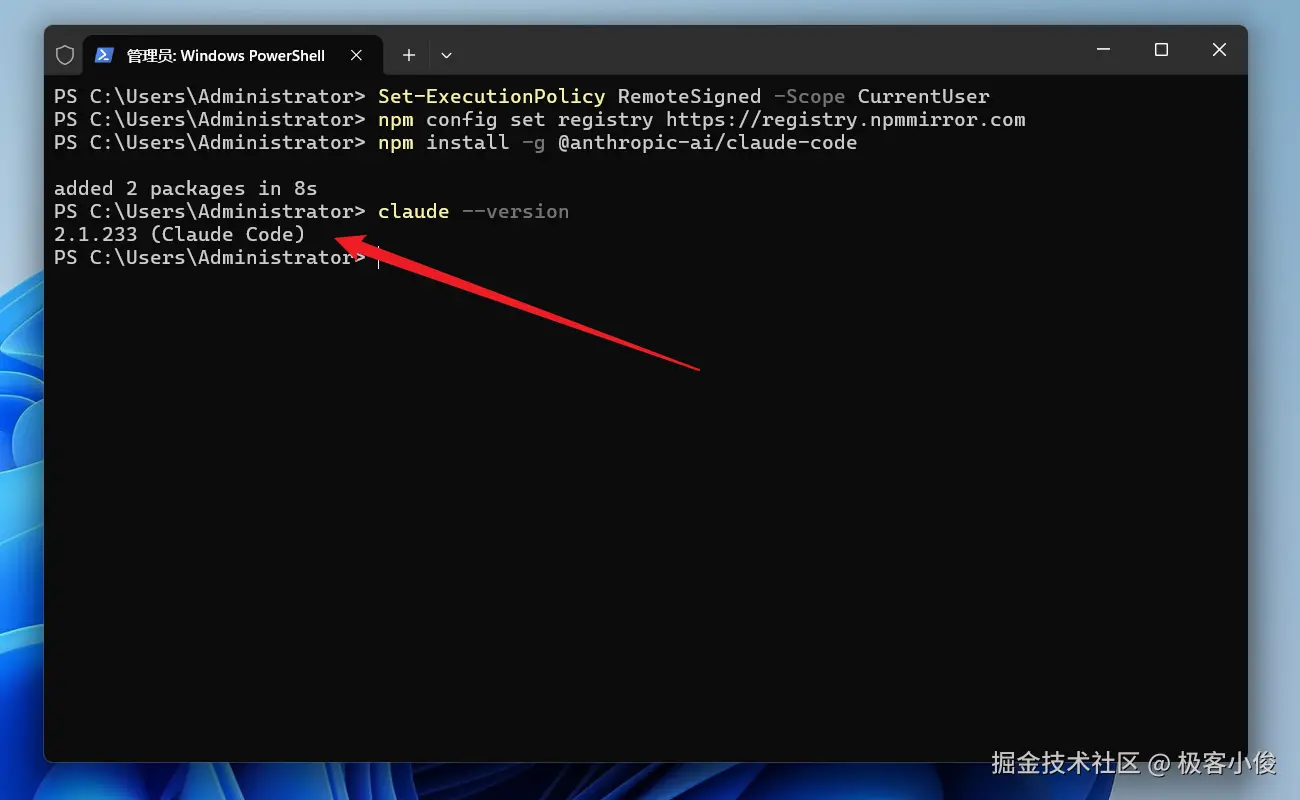Click the CurrentUser value text
Viewport: 1300px width, 800px height.
coord(923,97)
